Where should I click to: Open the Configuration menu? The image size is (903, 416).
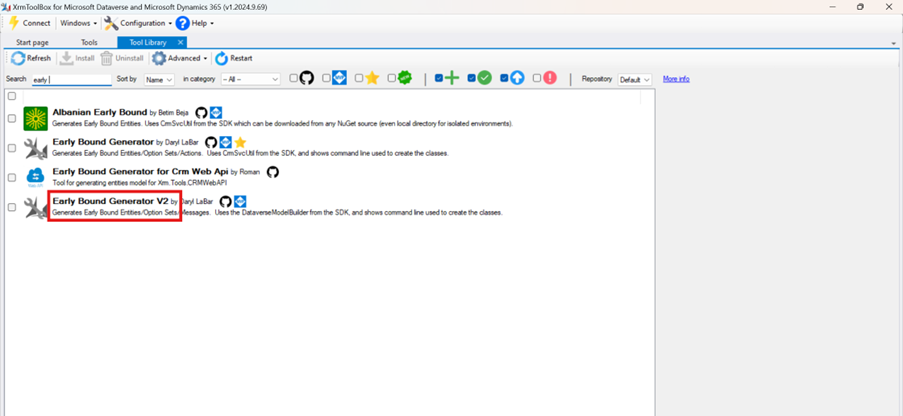point(139,23)
